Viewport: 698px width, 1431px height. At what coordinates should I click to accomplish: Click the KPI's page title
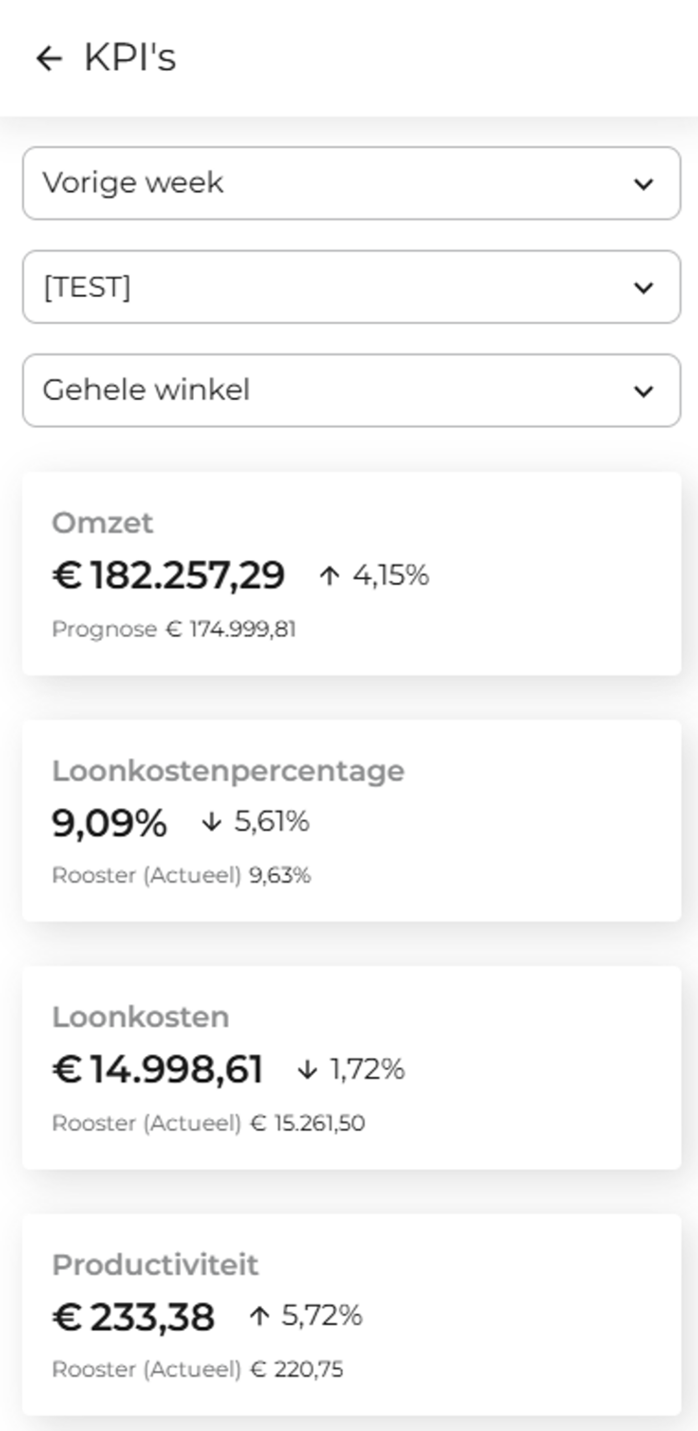[x=130, y=58]
